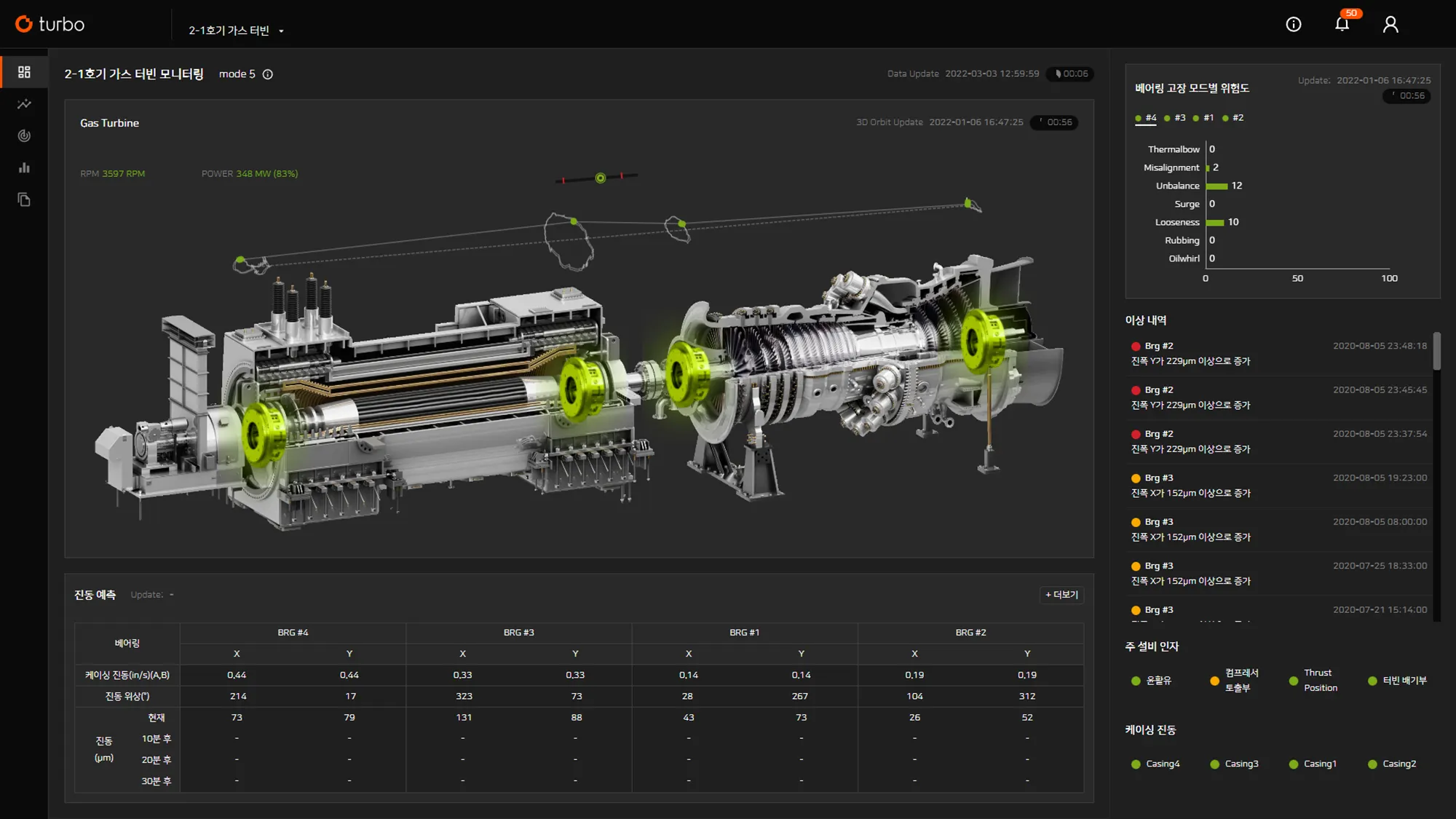The width and height of the screenshot is (1456, 819).
Task: Select the Casing4 vibration indicator
Action: tap(1156, 764)
